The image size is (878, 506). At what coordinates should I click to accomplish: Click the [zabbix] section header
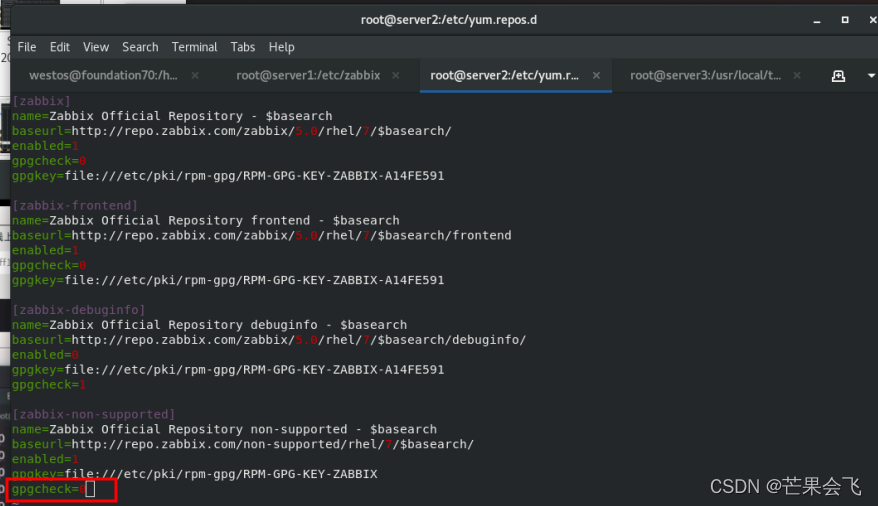click(x=41, y=101)
